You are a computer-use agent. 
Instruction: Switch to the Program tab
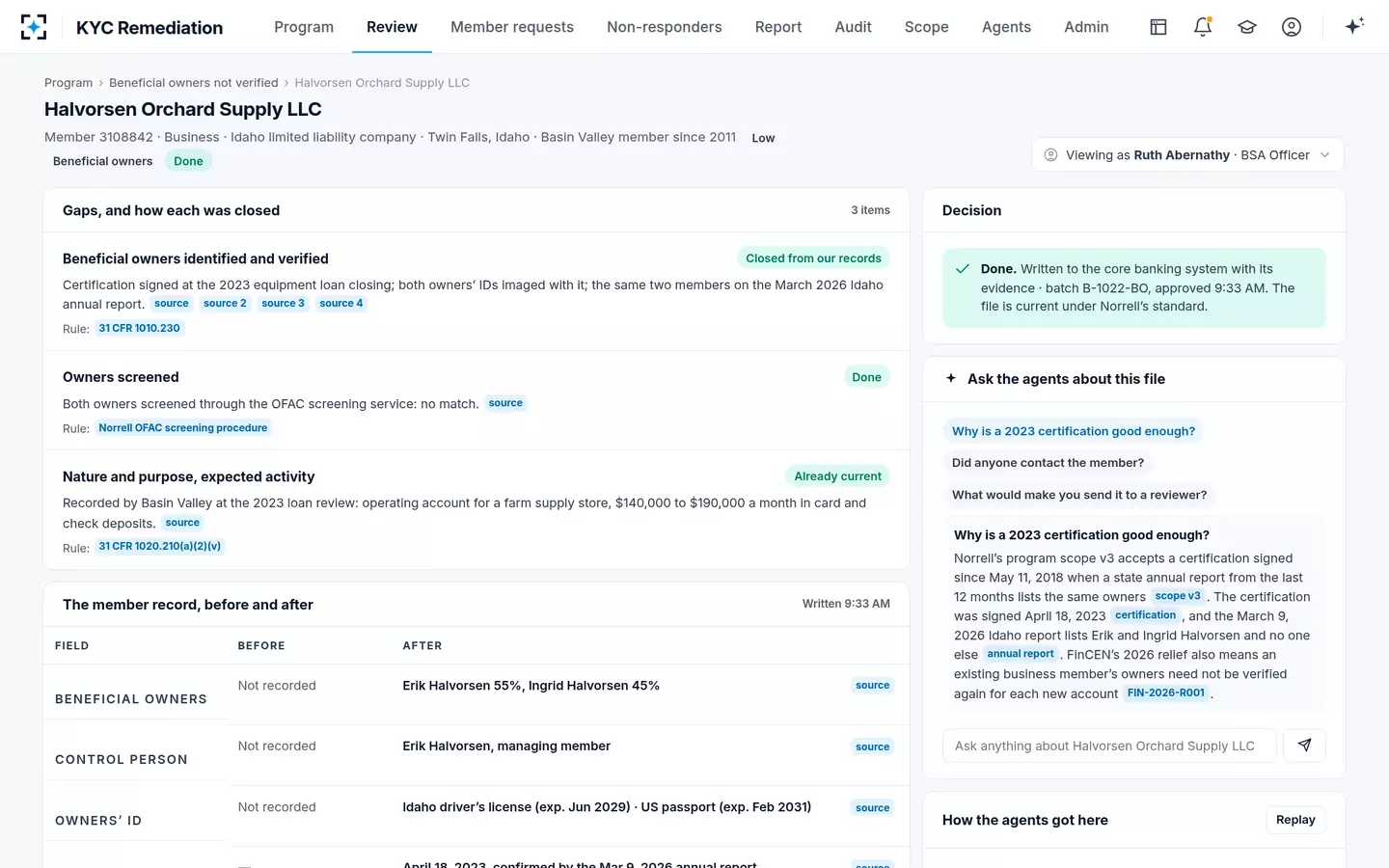pos(304,27)
